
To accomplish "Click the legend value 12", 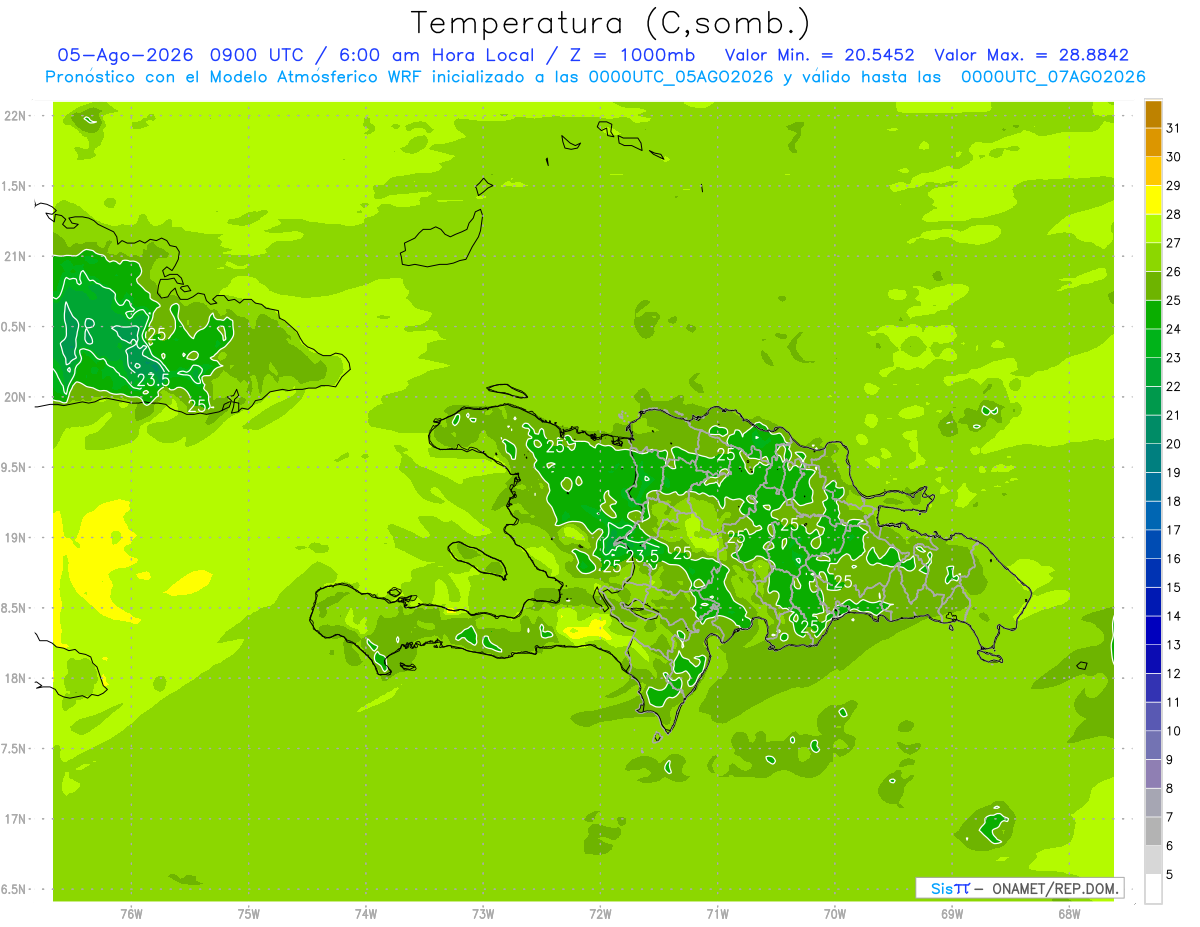I will tap(1173, 674).
